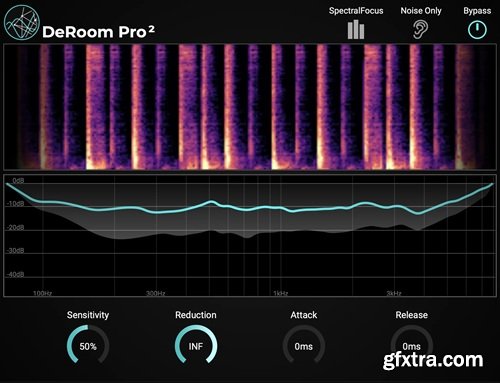
Task: Click the -30dB axis label
Action: [15, 251]
